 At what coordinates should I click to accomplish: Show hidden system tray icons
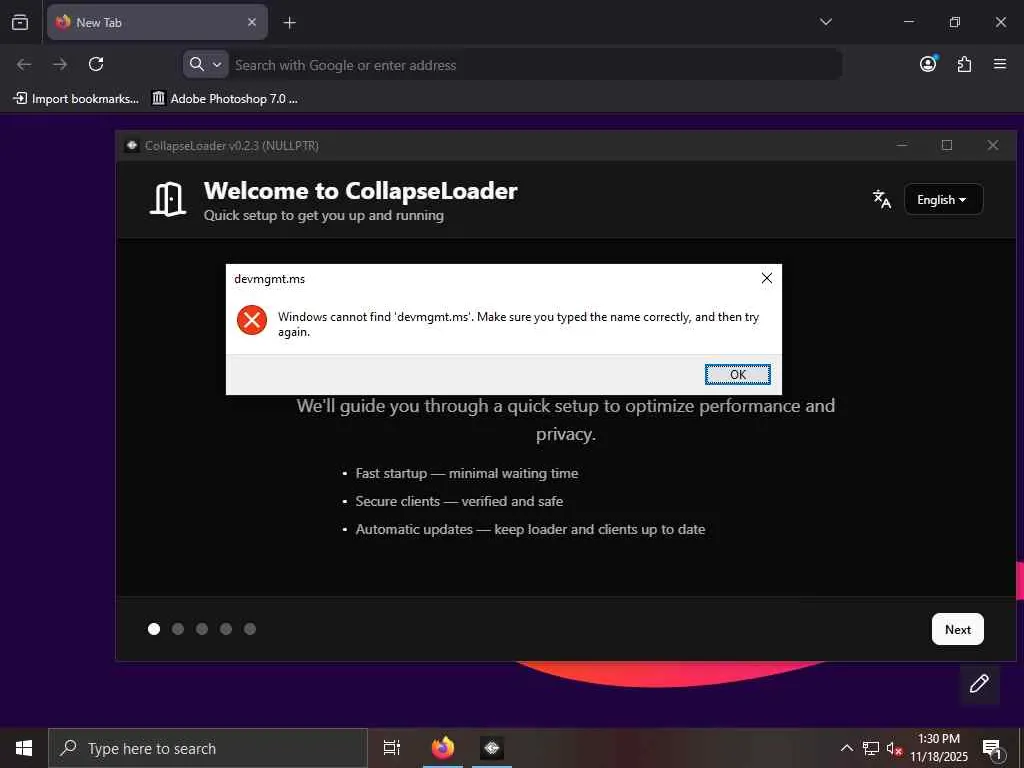(x=846, y=748)
